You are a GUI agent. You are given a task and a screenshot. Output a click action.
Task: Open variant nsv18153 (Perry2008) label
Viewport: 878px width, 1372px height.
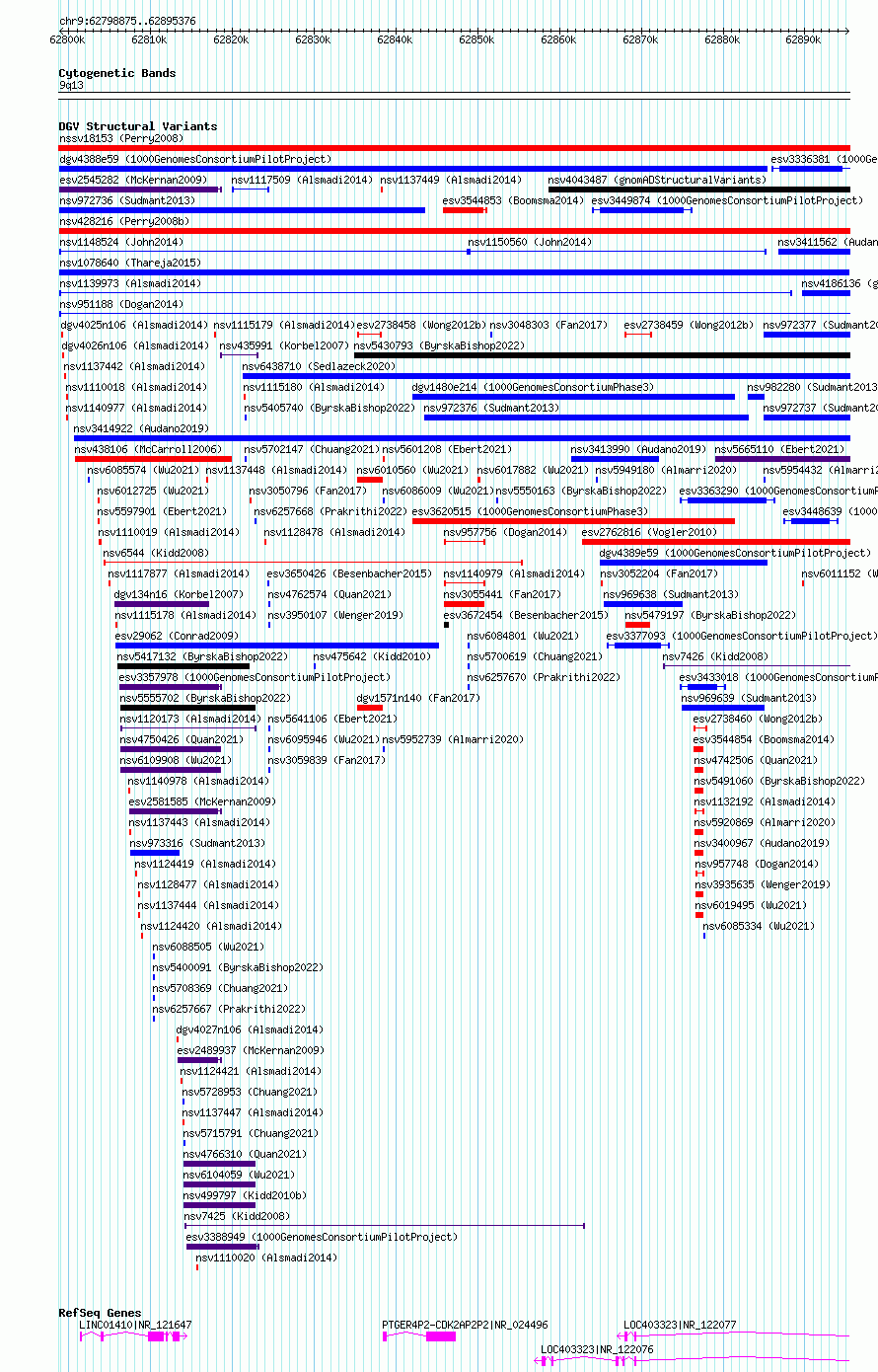(x=121, y=138)
